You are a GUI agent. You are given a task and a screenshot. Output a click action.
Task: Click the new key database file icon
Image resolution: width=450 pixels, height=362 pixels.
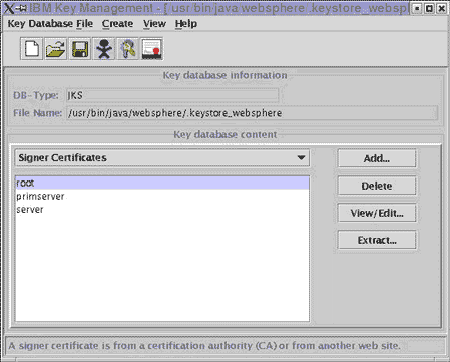pyautogui.click(x=32, y=49)
